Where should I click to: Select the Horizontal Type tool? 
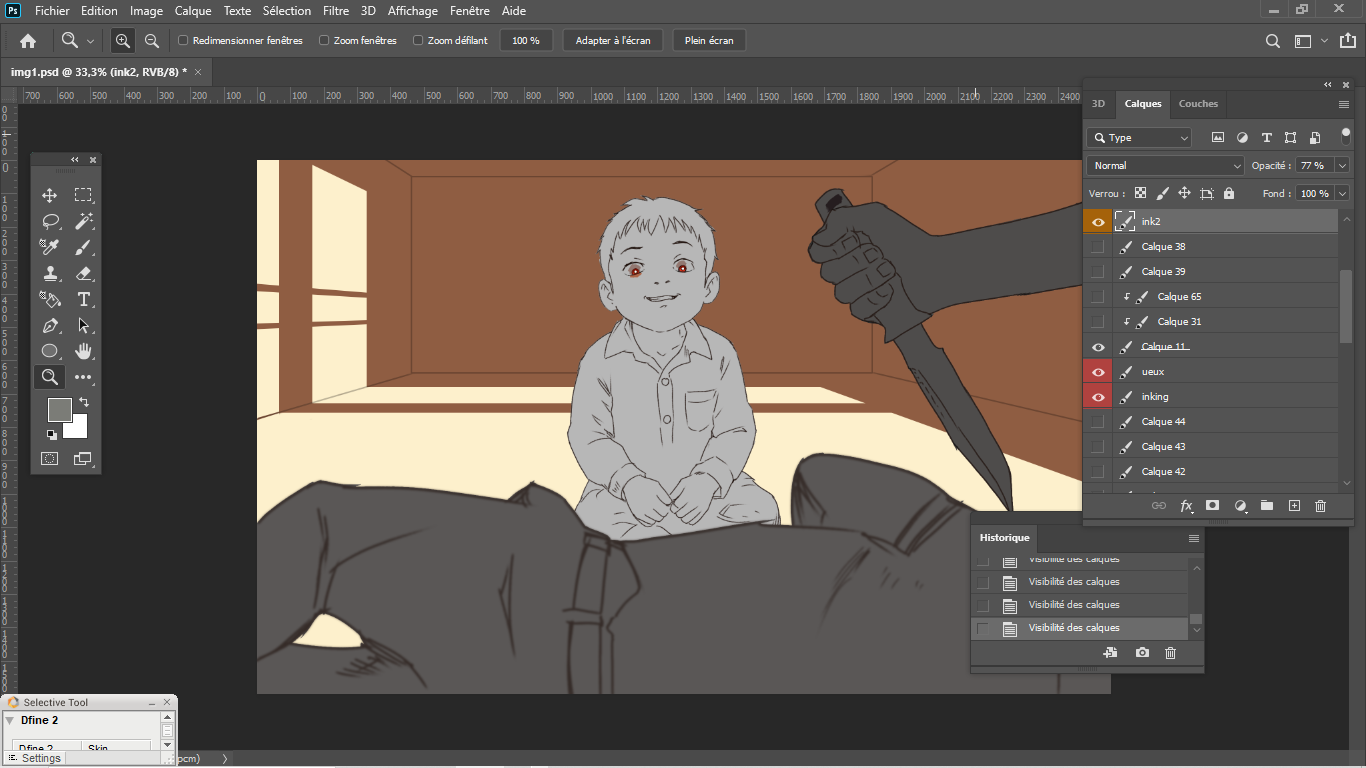pos(84,299)
